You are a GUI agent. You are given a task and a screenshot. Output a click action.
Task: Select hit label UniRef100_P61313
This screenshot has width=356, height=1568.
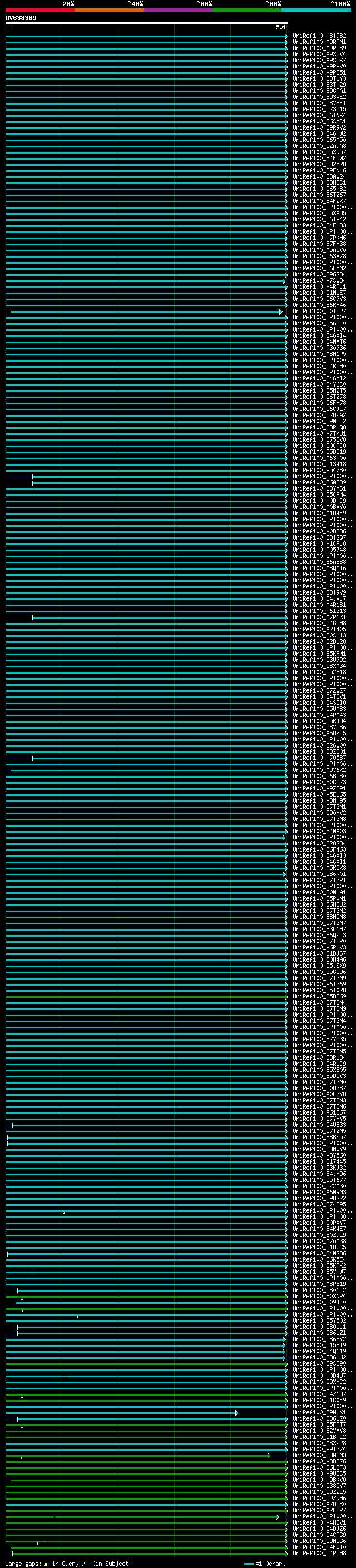[x=319, y=611]
